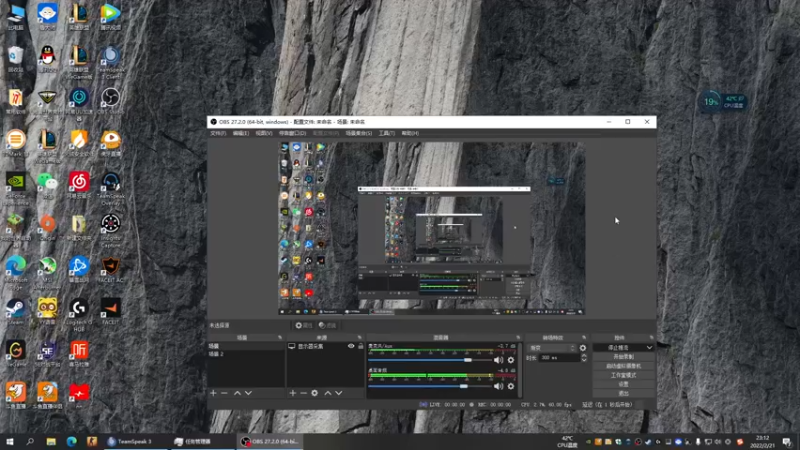Open the scene transition type dropdown

coord(553,348)
